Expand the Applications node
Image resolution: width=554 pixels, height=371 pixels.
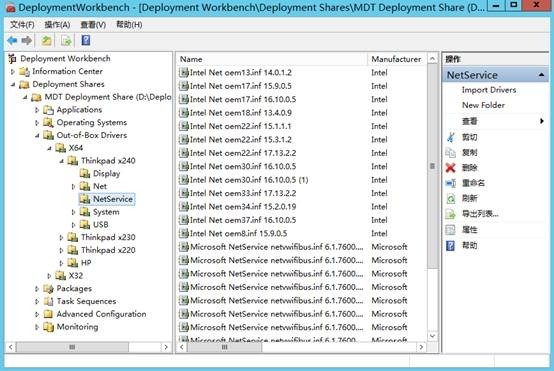click(x=37, y=110)
